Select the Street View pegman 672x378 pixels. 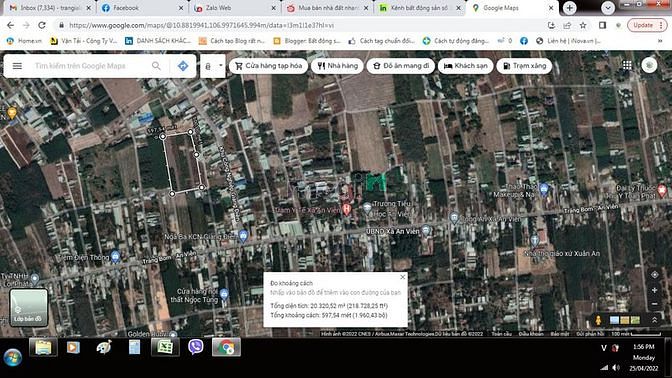point(598,320)
